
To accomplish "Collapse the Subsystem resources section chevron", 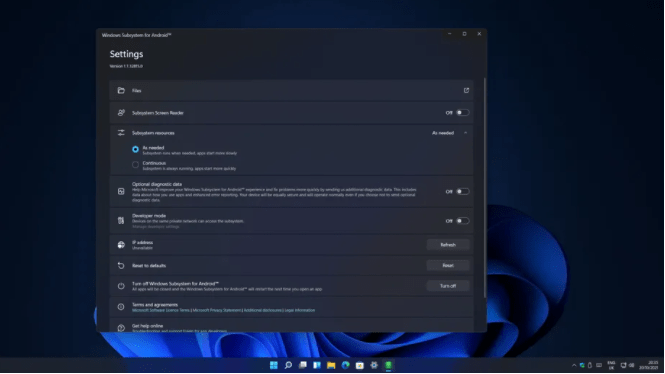I will [465, 133].
